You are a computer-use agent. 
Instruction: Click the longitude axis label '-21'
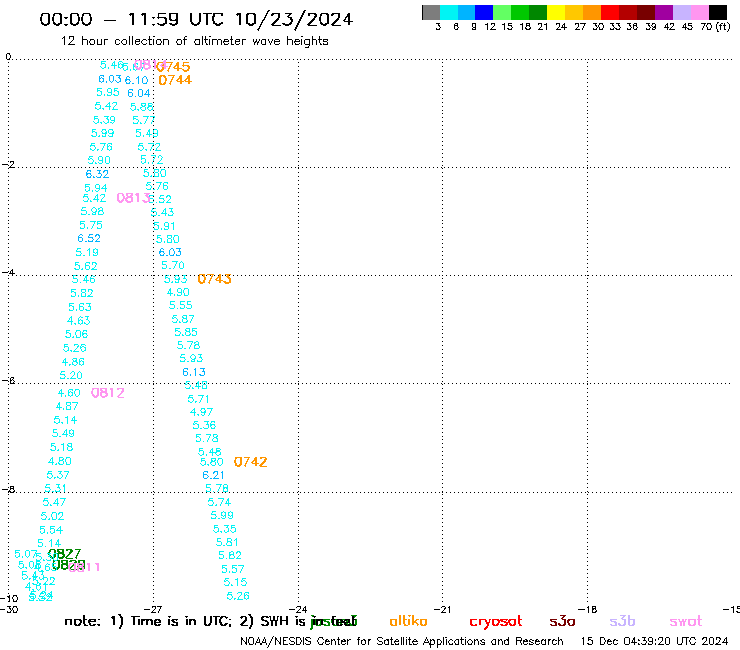point(442,609)
